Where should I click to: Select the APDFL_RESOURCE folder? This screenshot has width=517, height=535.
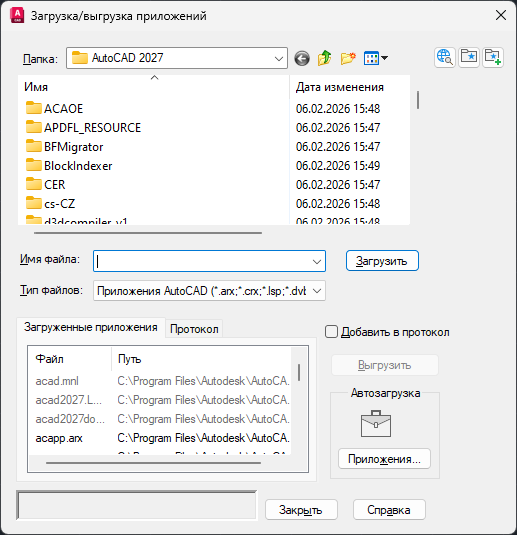coord(84,128)
